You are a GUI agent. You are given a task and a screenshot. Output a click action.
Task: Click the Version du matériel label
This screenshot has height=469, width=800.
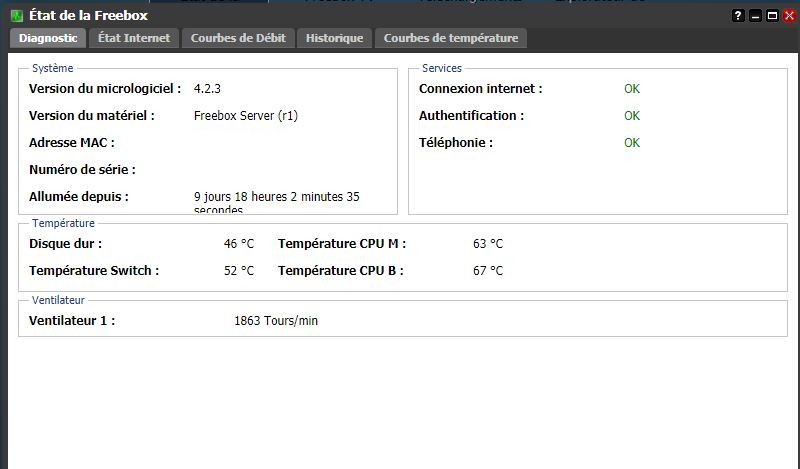click(92, 116)
